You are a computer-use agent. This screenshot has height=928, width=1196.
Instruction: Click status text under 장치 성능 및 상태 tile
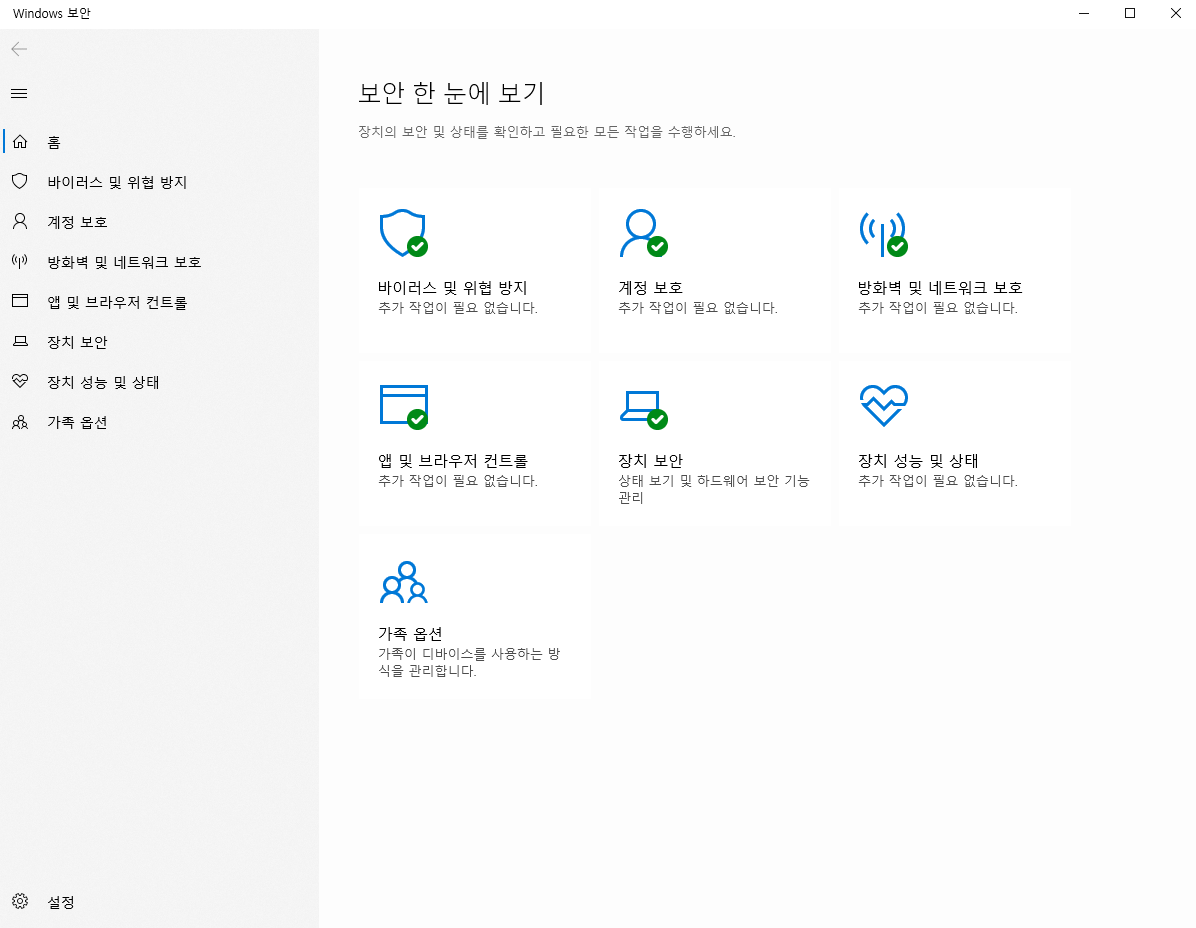click(x=937, y=481)
